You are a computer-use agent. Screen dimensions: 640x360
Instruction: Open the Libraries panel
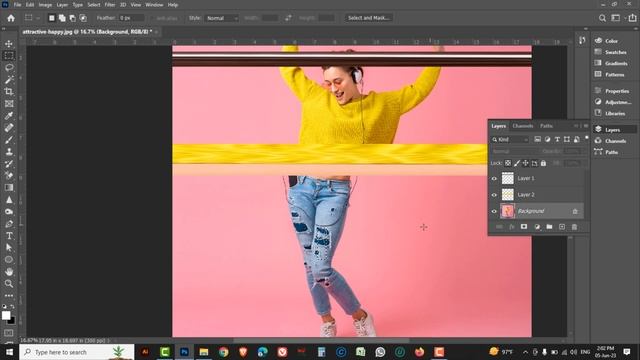615,113
